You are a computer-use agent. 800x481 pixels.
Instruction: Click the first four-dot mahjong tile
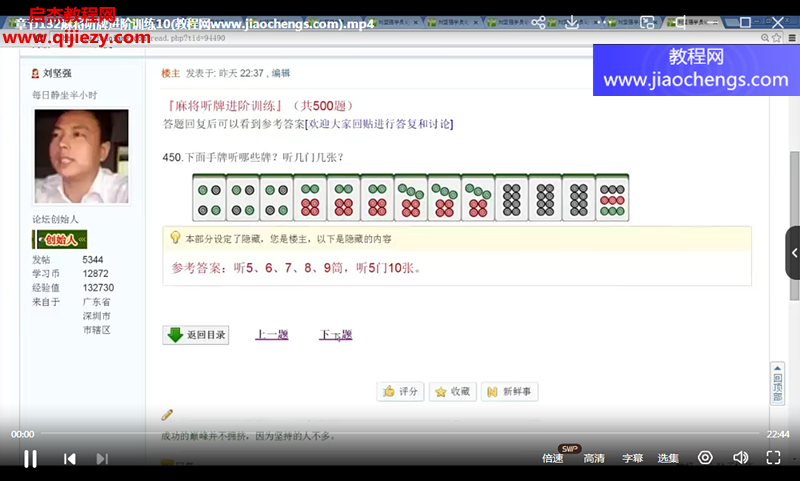tap(209, 198)
